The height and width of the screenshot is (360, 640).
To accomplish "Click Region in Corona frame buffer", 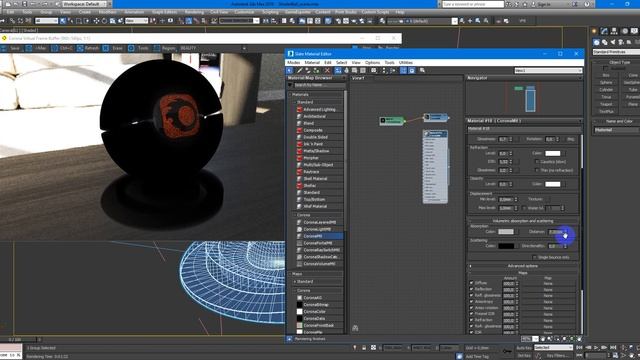I will tap(165, 48).
